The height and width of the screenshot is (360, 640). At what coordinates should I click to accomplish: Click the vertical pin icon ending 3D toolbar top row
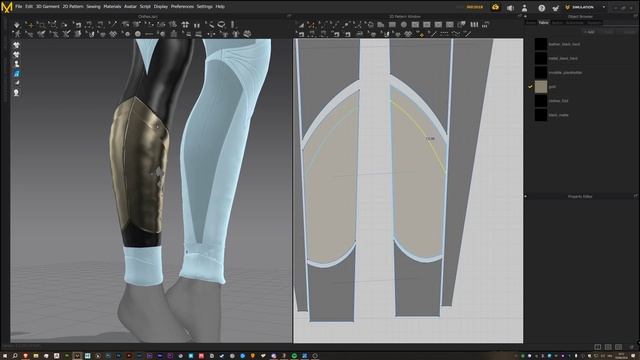pos(233,24)
